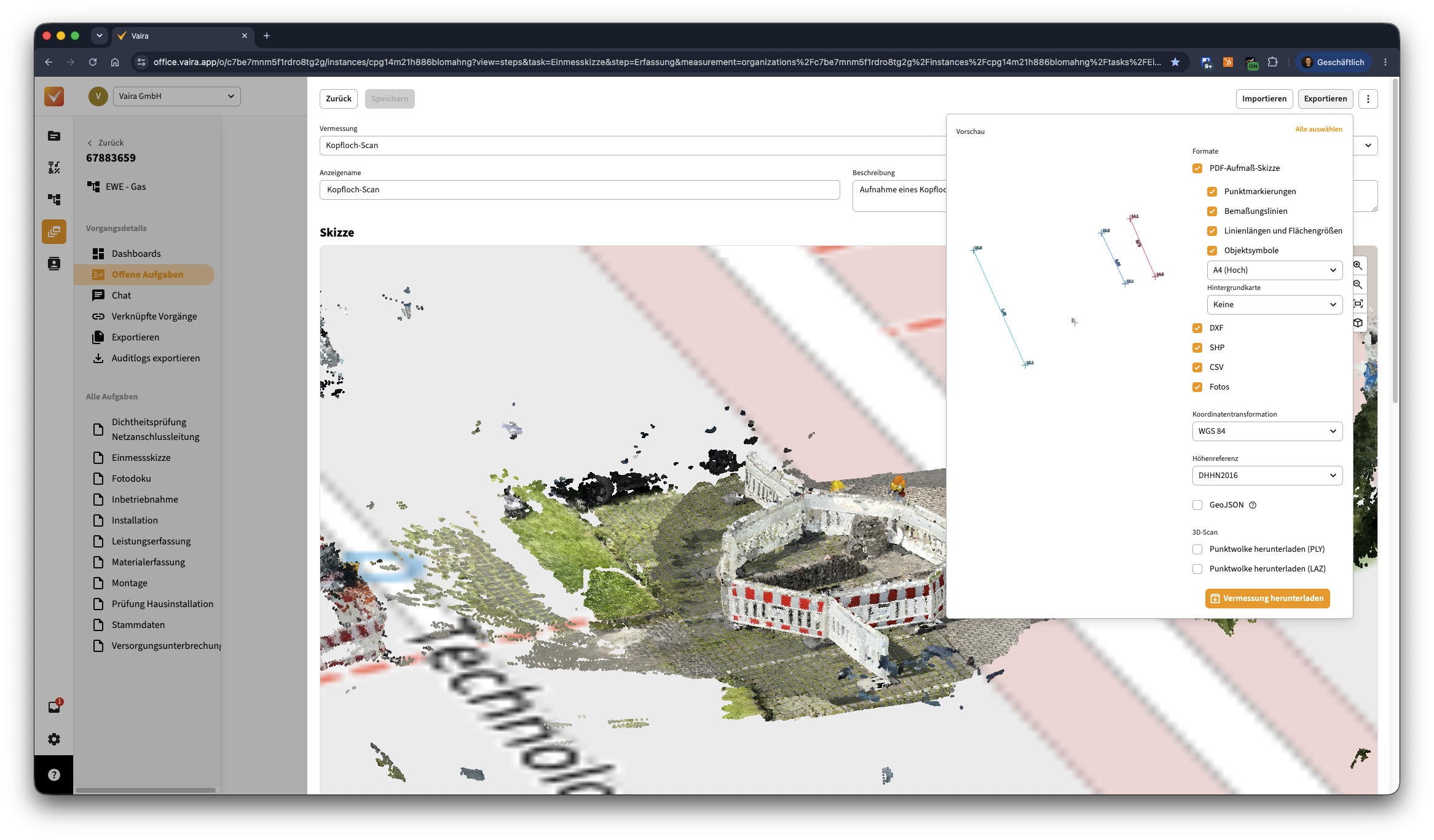Toggle the 3D cube view icon
Screen dimensions: 1434x840
[x=1358, y=323]
